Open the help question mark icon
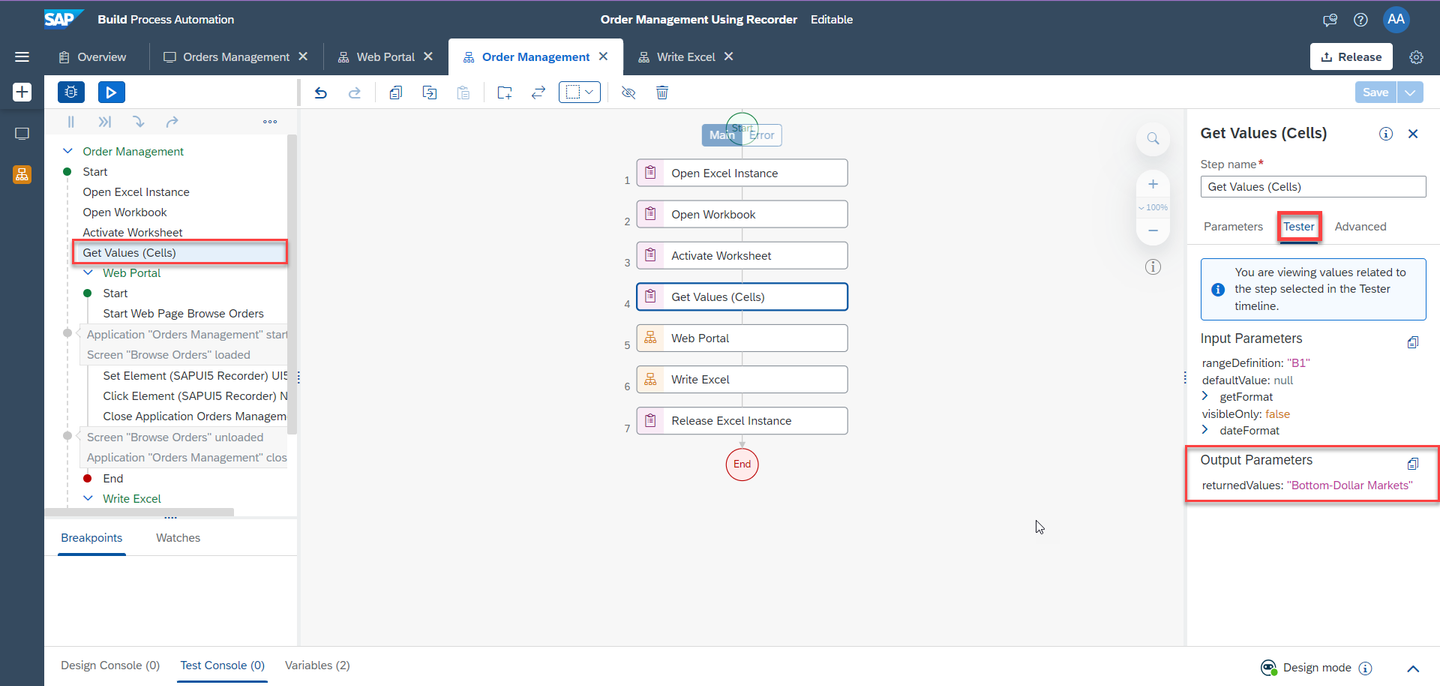 pos(1360,20)
